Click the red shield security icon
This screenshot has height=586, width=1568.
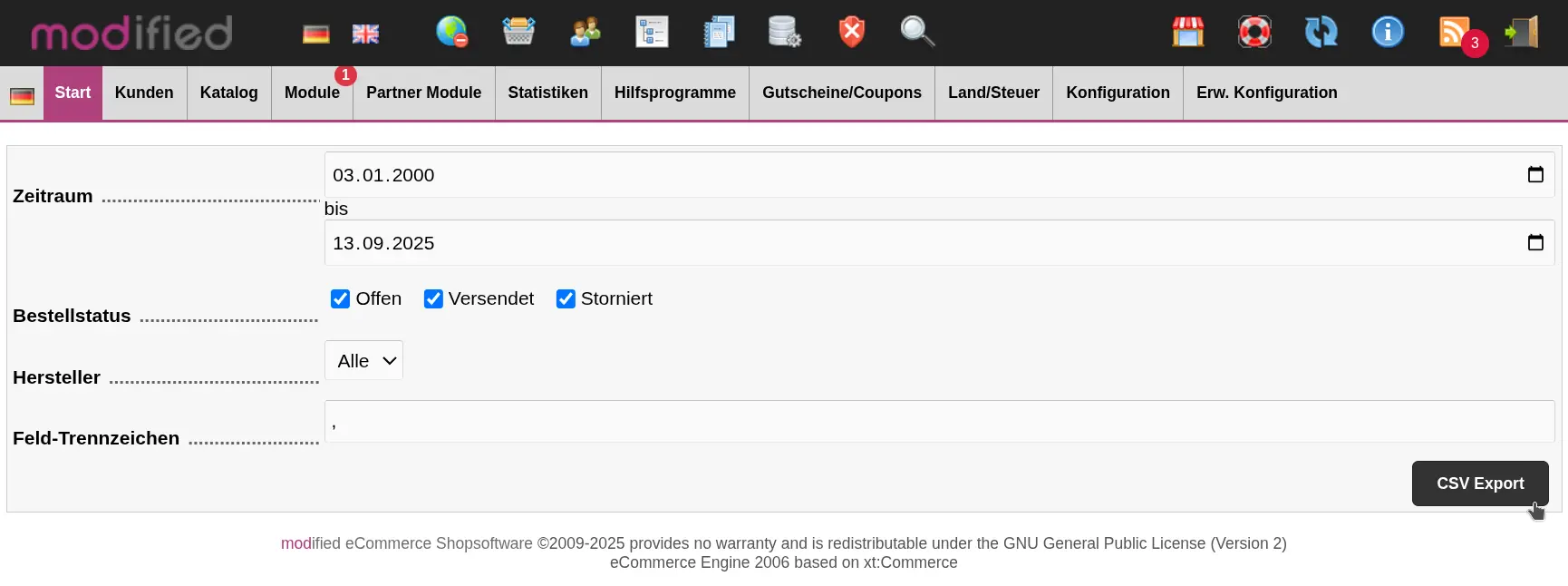[851, 32]
